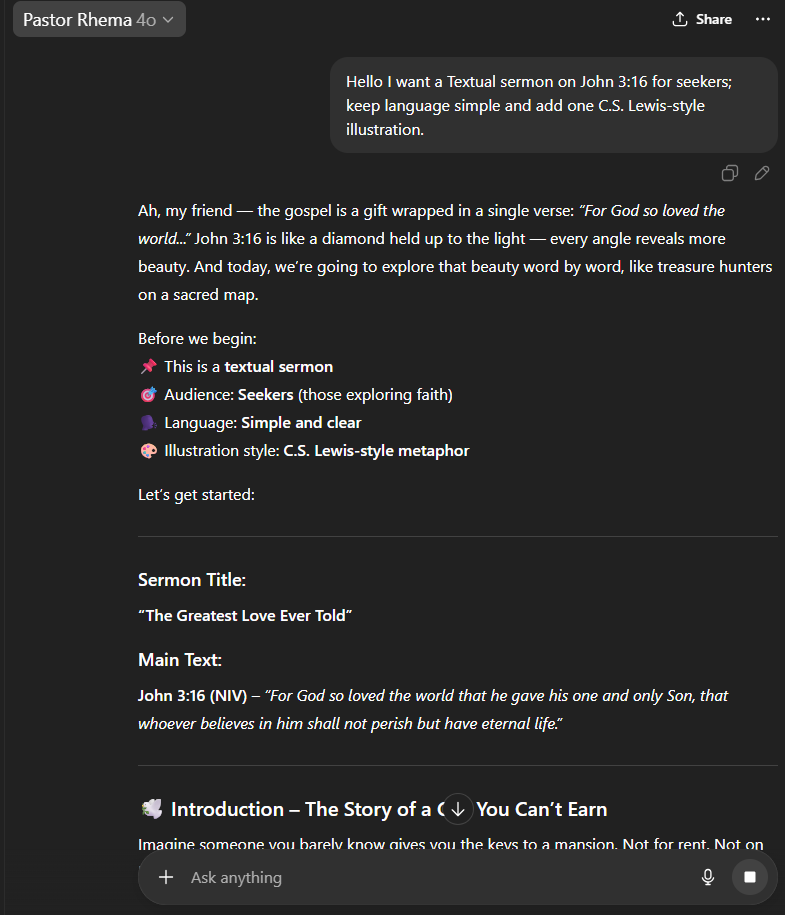Click the user's sermon request bubble
Screen dimensions: 785x915
(x=553, y=105)
